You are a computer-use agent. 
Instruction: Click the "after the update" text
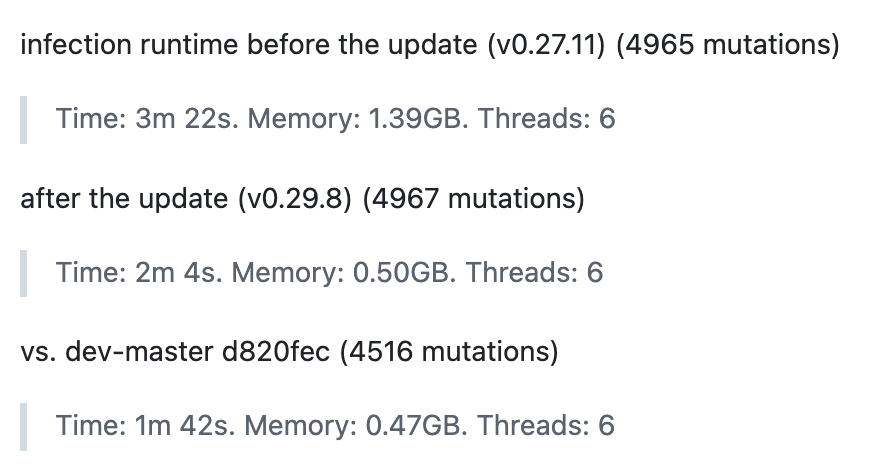[124, 199]
